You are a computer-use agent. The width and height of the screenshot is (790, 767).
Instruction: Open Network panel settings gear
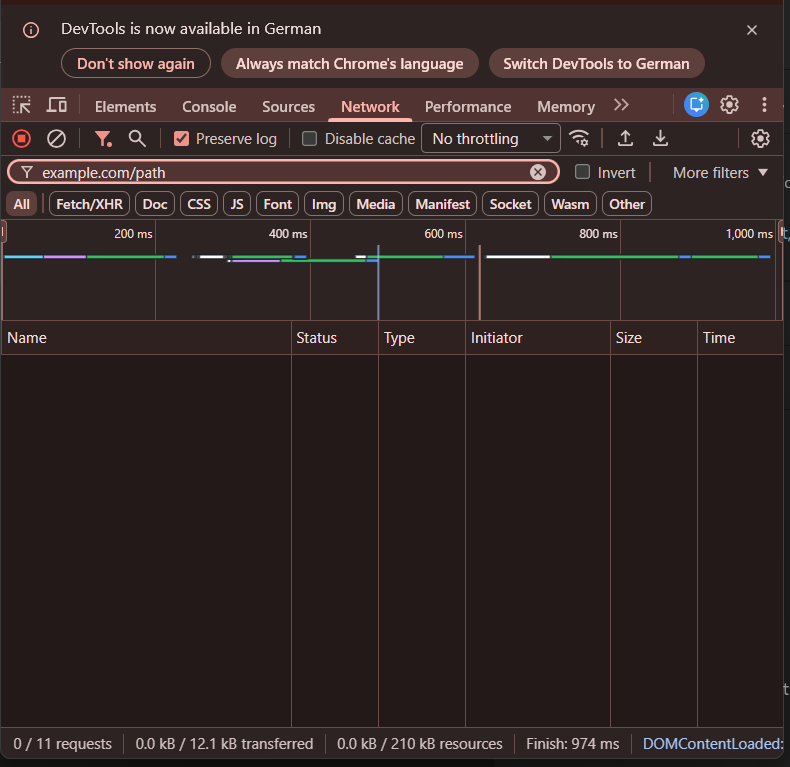[760, 139]
